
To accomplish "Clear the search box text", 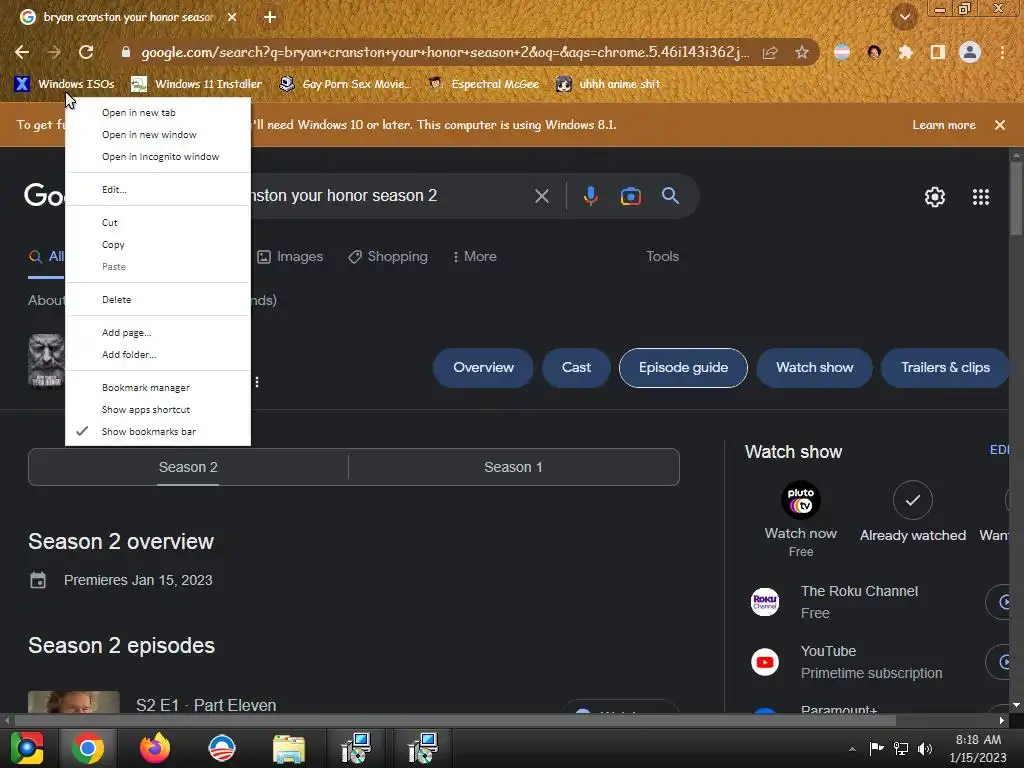I will point(541,196).
